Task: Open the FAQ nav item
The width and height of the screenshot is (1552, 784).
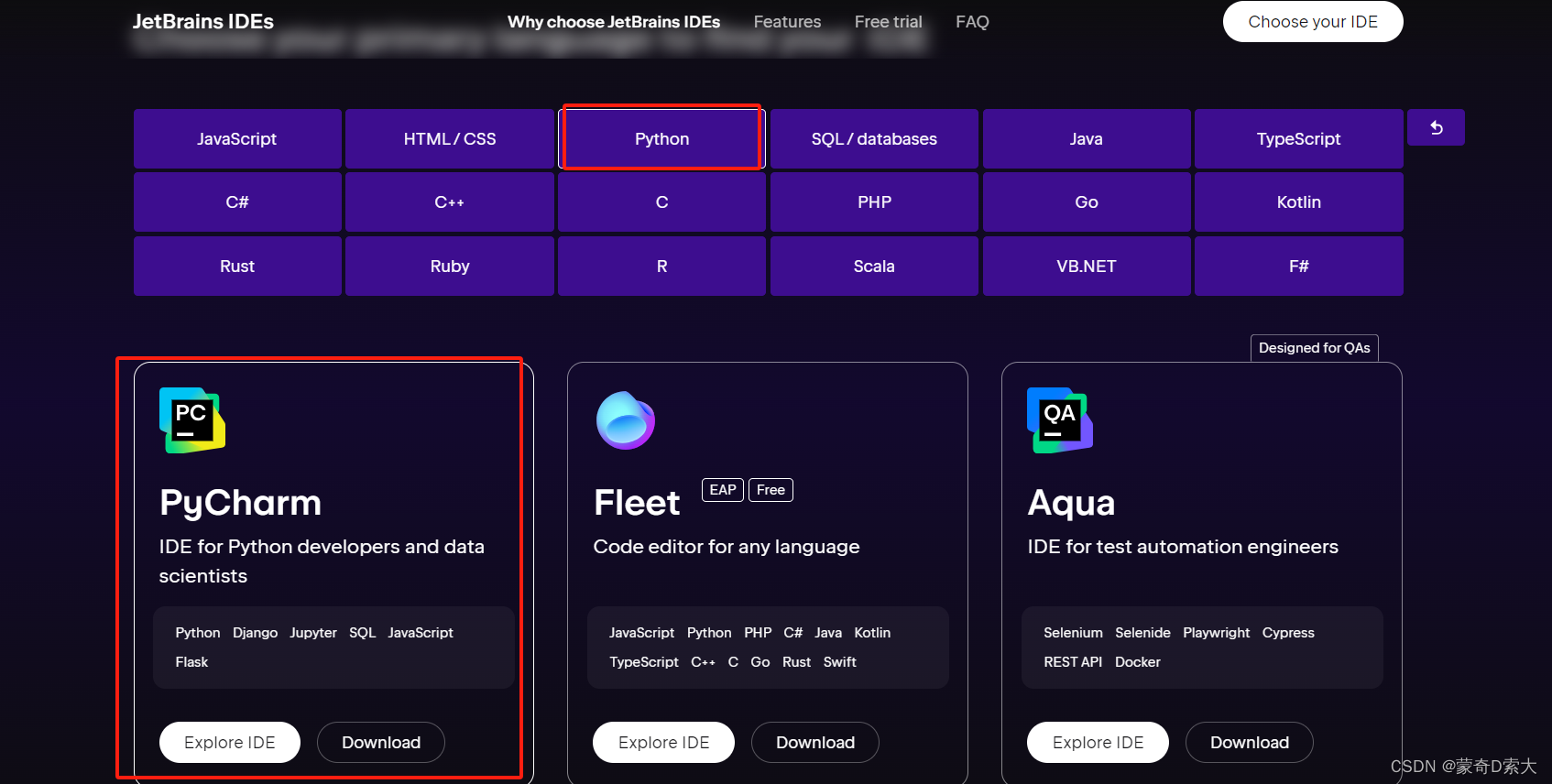Action: 972,22
